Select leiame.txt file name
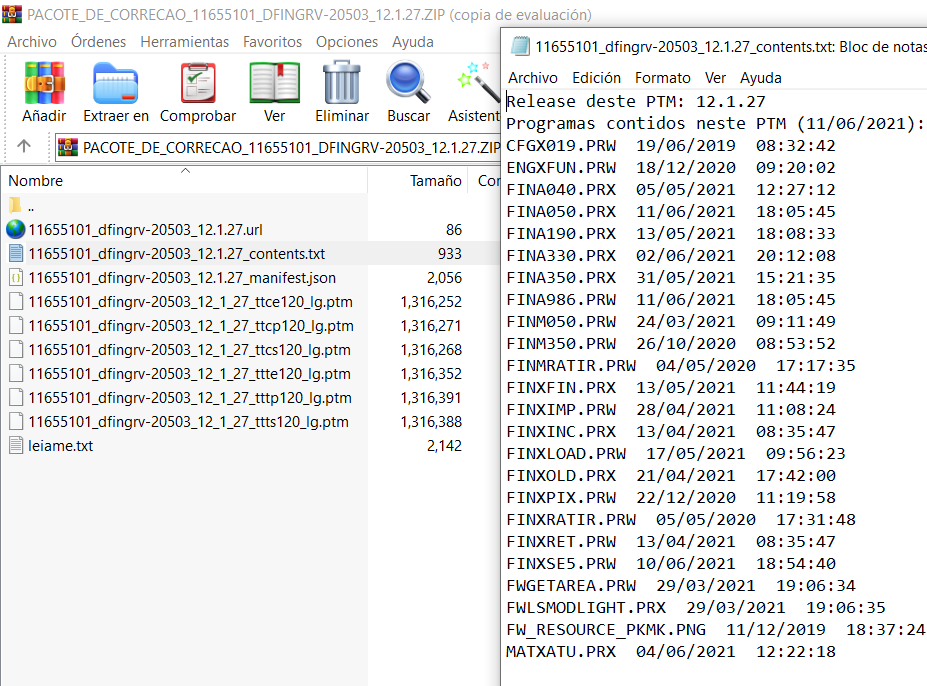This screenshot has width=927, height=686. pos(61,446)
